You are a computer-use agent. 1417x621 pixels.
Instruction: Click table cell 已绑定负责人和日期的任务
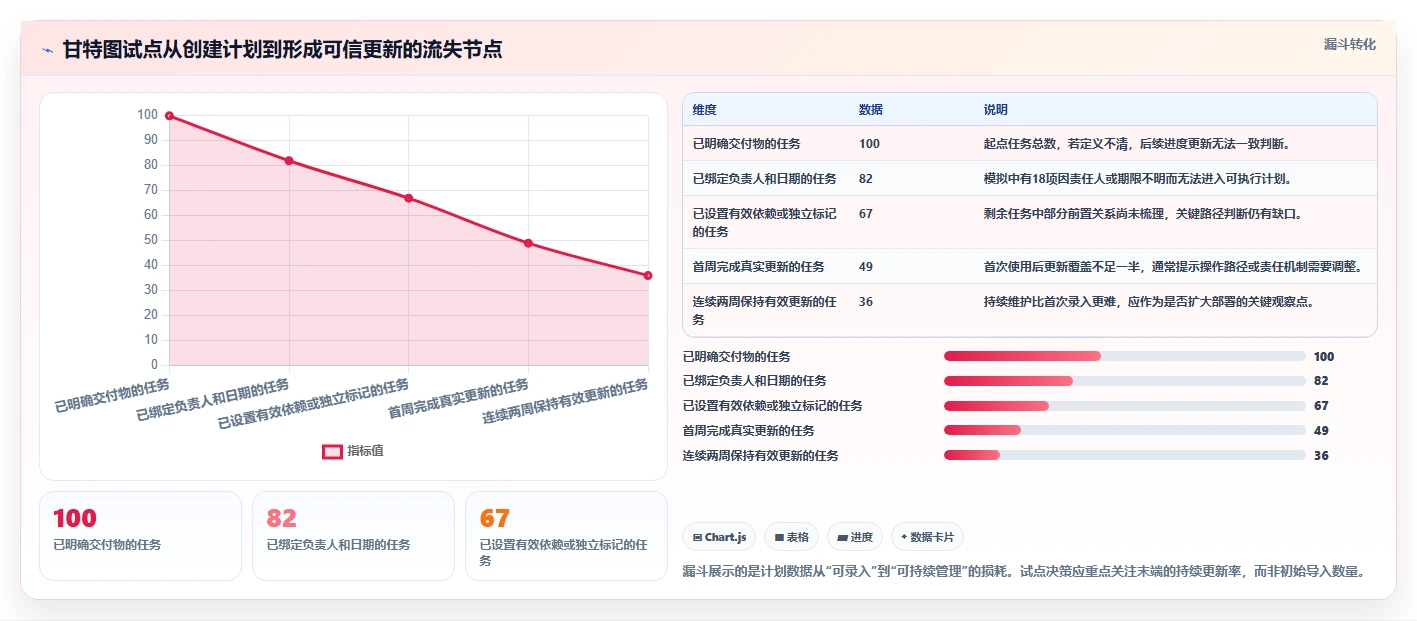[x=764, y=179]
